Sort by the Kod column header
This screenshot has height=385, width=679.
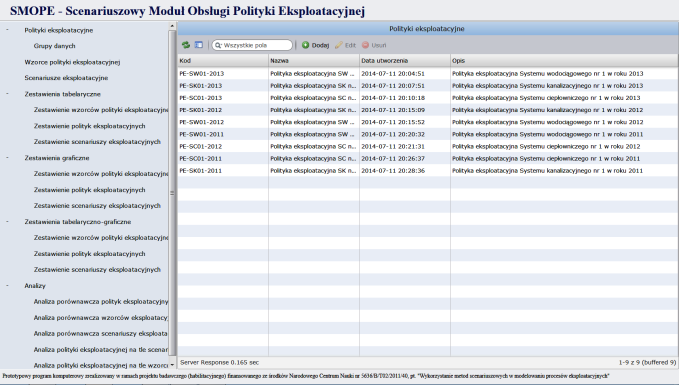223,61
